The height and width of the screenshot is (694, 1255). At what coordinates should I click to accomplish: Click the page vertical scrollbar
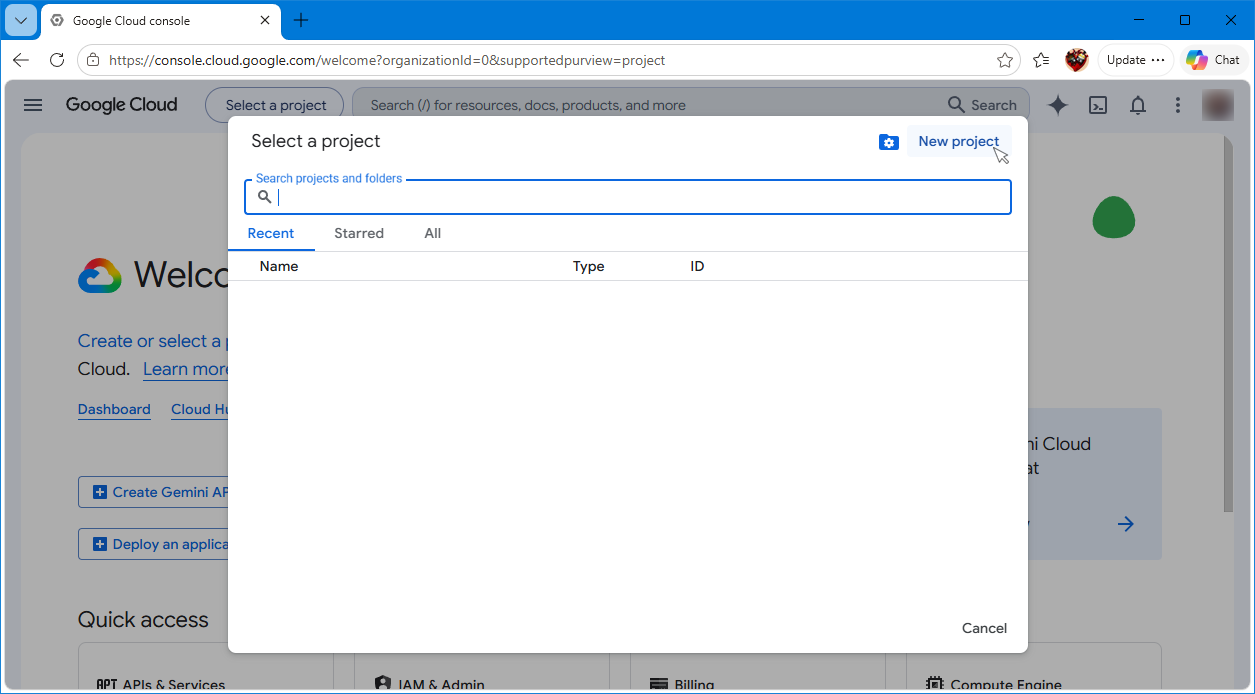(1228, 324)
